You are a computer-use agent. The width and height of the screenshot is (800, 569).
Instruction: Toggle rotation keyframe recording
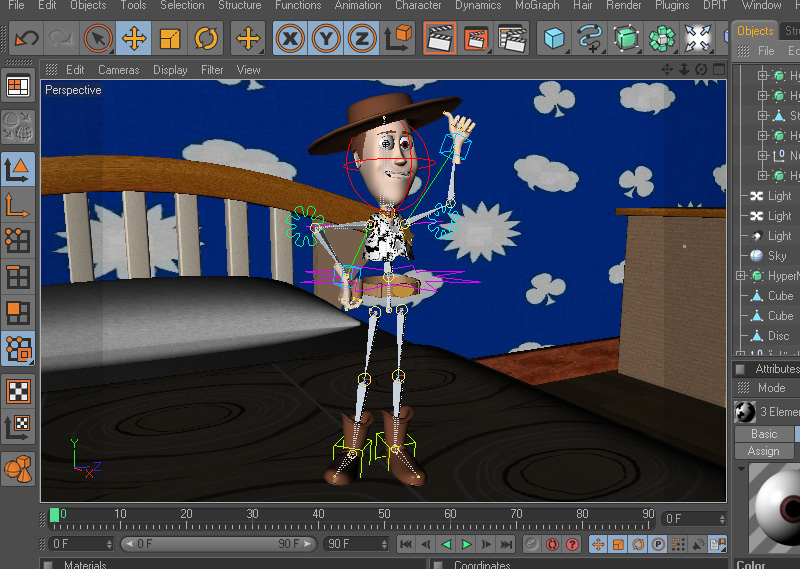point(638,544)
